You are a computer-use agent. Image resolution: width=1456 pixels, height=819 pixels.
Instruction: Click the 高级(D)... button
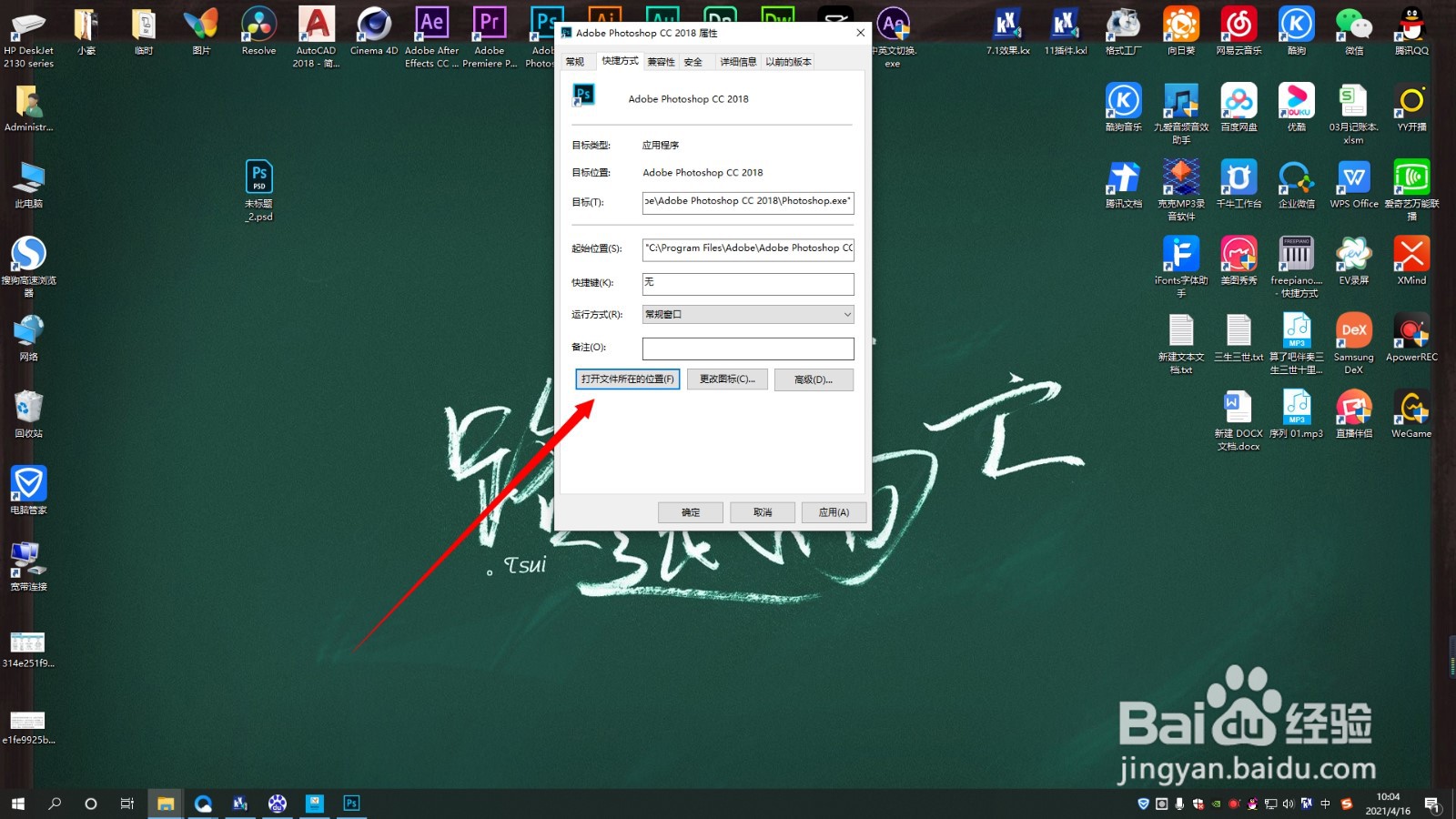pos(814,379)
